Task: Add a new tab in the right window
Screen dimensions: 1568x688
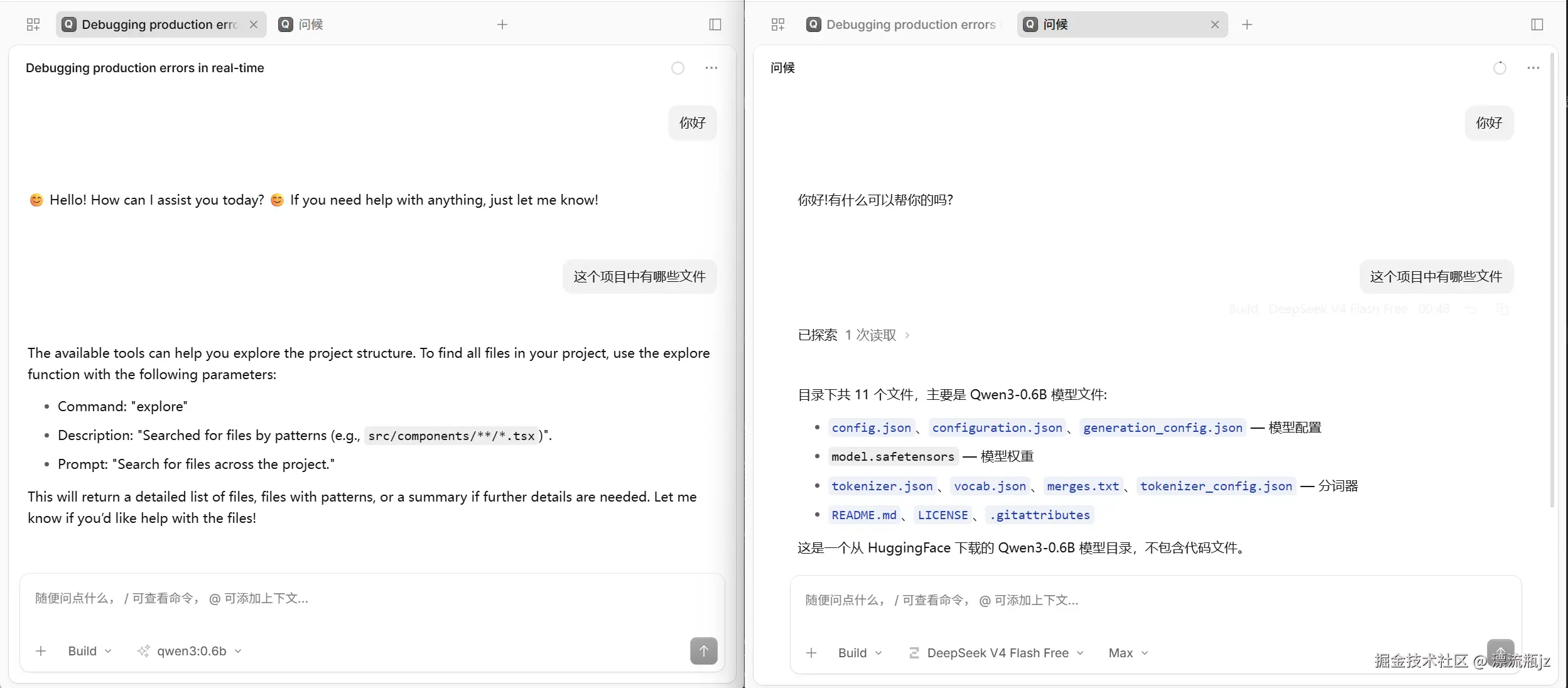Action: click(x=1247, y=24)
